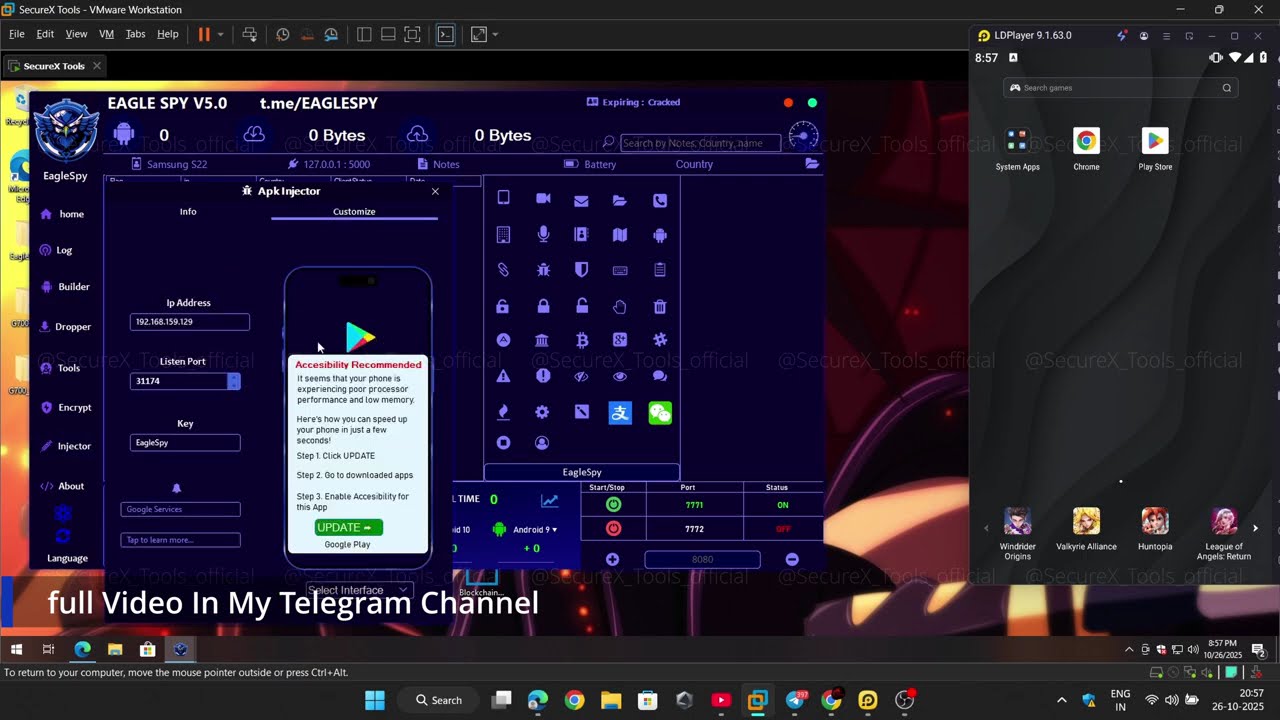
Task: Expand hidden icons in guest VM tray
Action: pos(1129,649)
